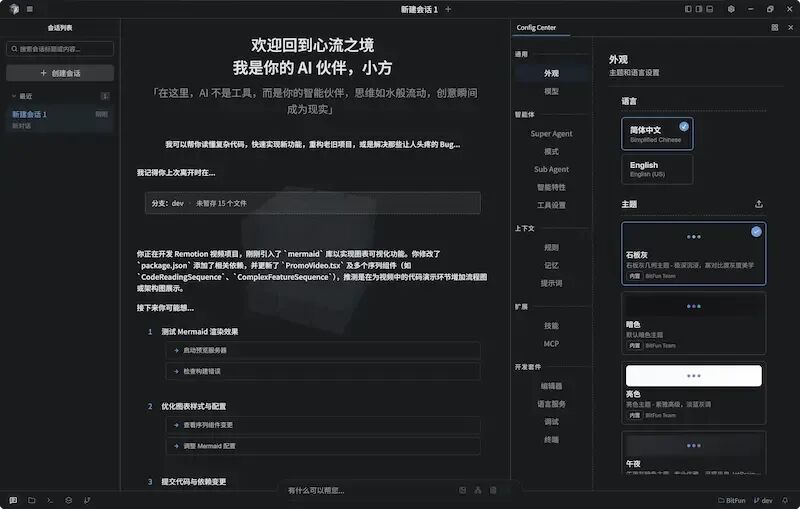This screenshot has width=800, height=509.
Task: Open the hamburger menu beside the logo
Action: point(30,9)
